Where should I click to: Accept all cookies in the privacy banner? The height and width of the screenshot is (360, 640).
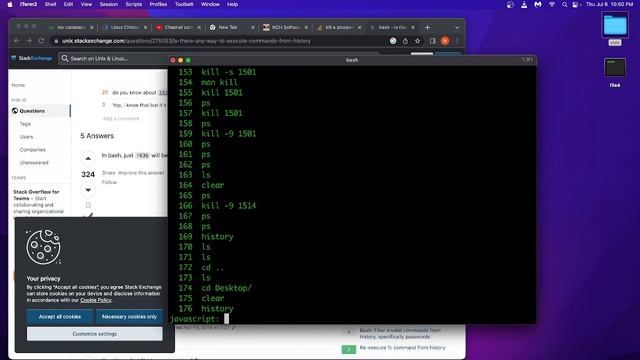coord(60,317)
